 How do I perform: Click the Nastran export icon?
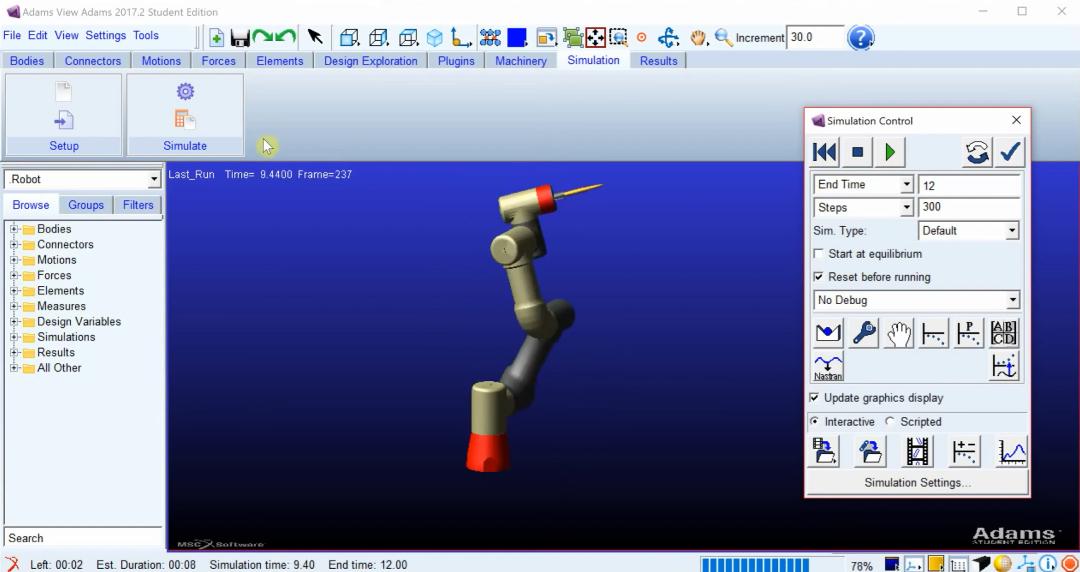(828, 367)
